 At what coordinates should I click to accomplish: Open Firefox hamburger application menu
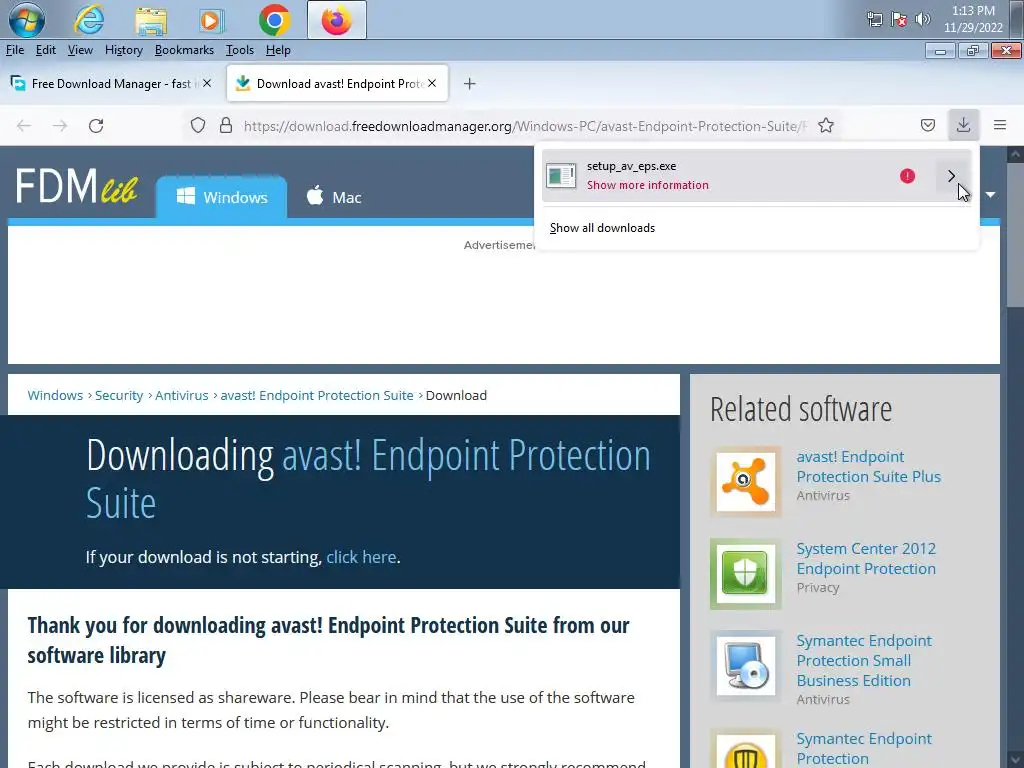[x=1000, y=125]
